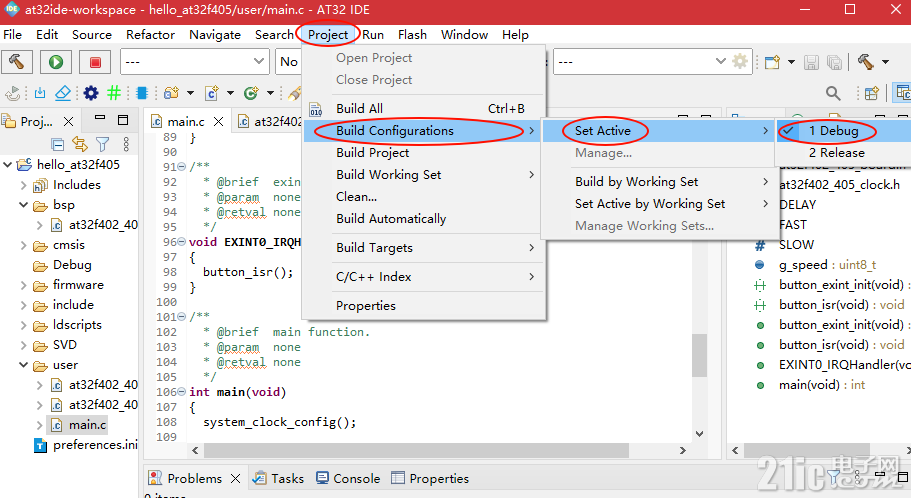Click main(void) in the Outline list
This screenshot has height=498, width=911.
(822, 385)
